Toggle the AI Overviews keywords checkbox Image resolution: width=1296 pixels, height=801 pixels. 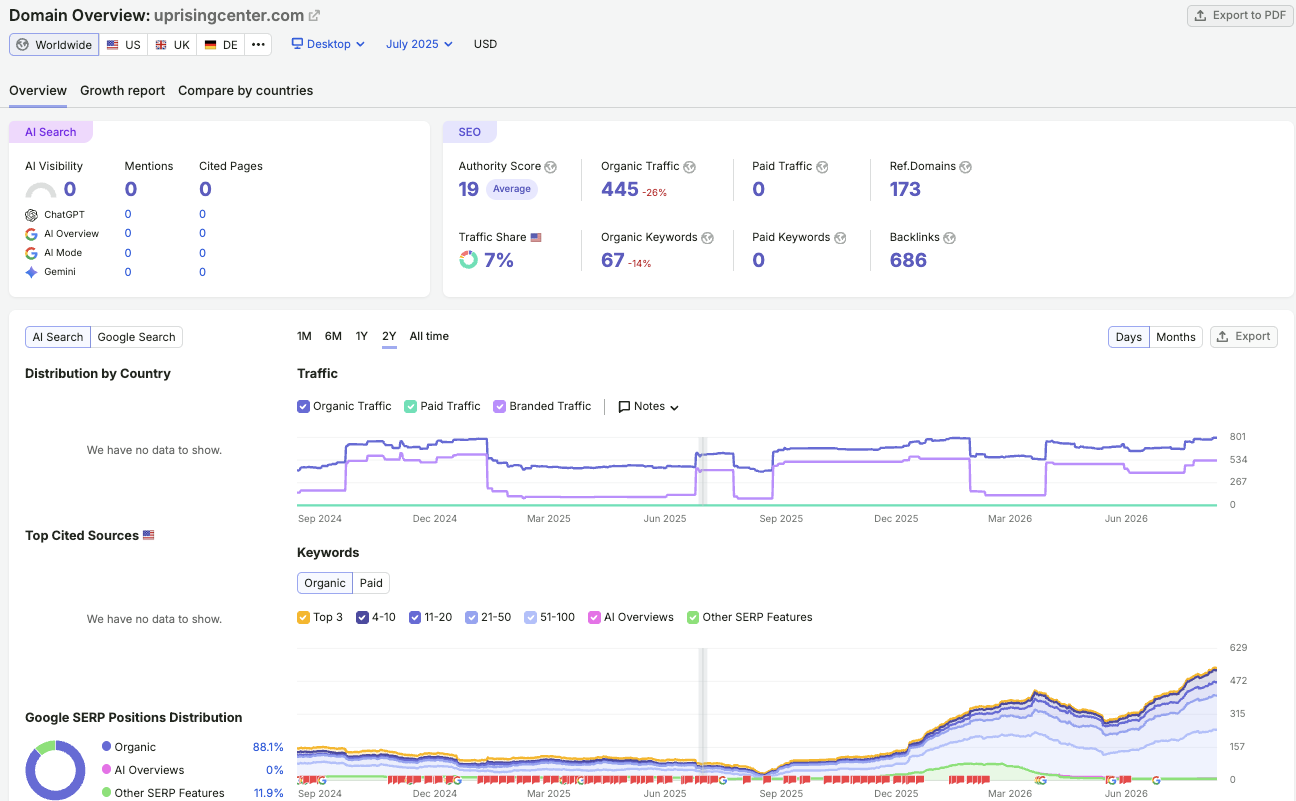pyautogui.click(x=594, y=618)
